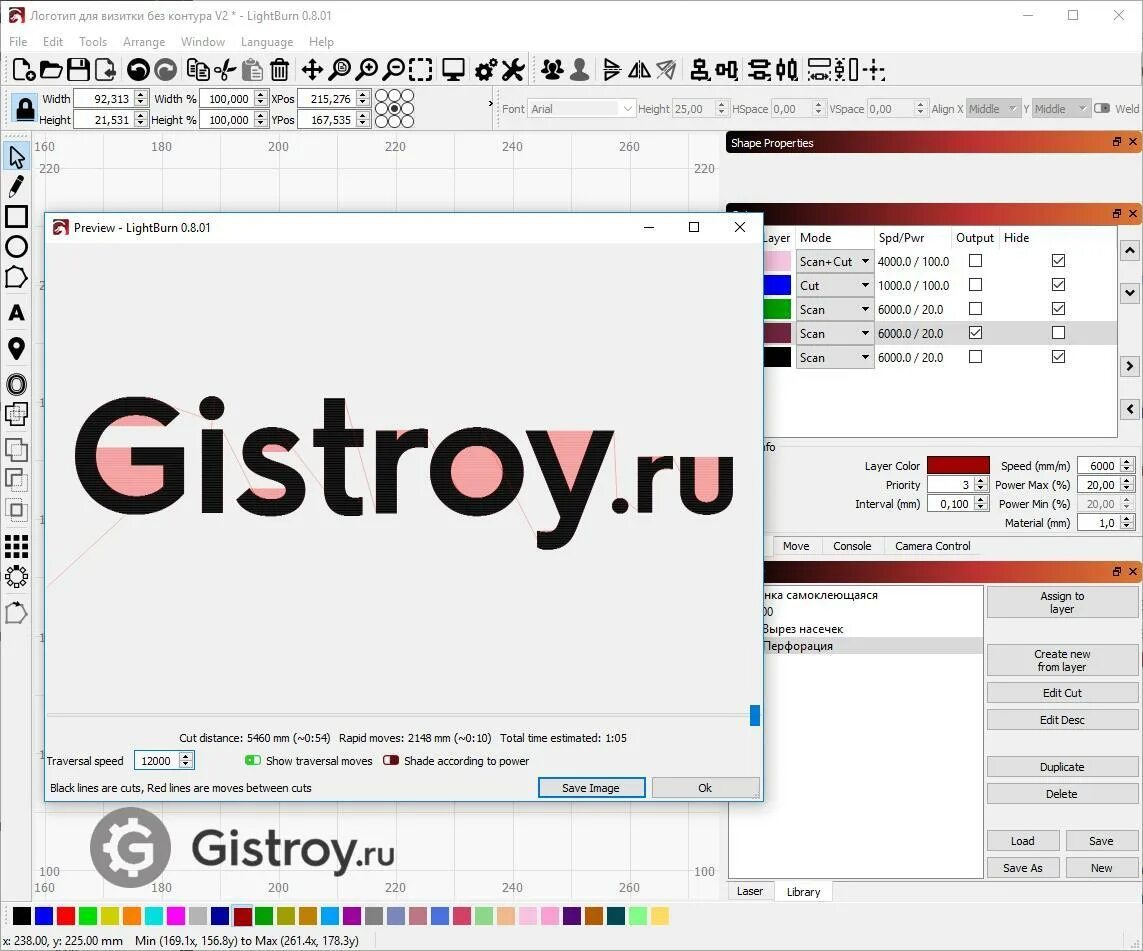Select the Text tool "A"
The image size is (1143, 951).
pos(16,313)
